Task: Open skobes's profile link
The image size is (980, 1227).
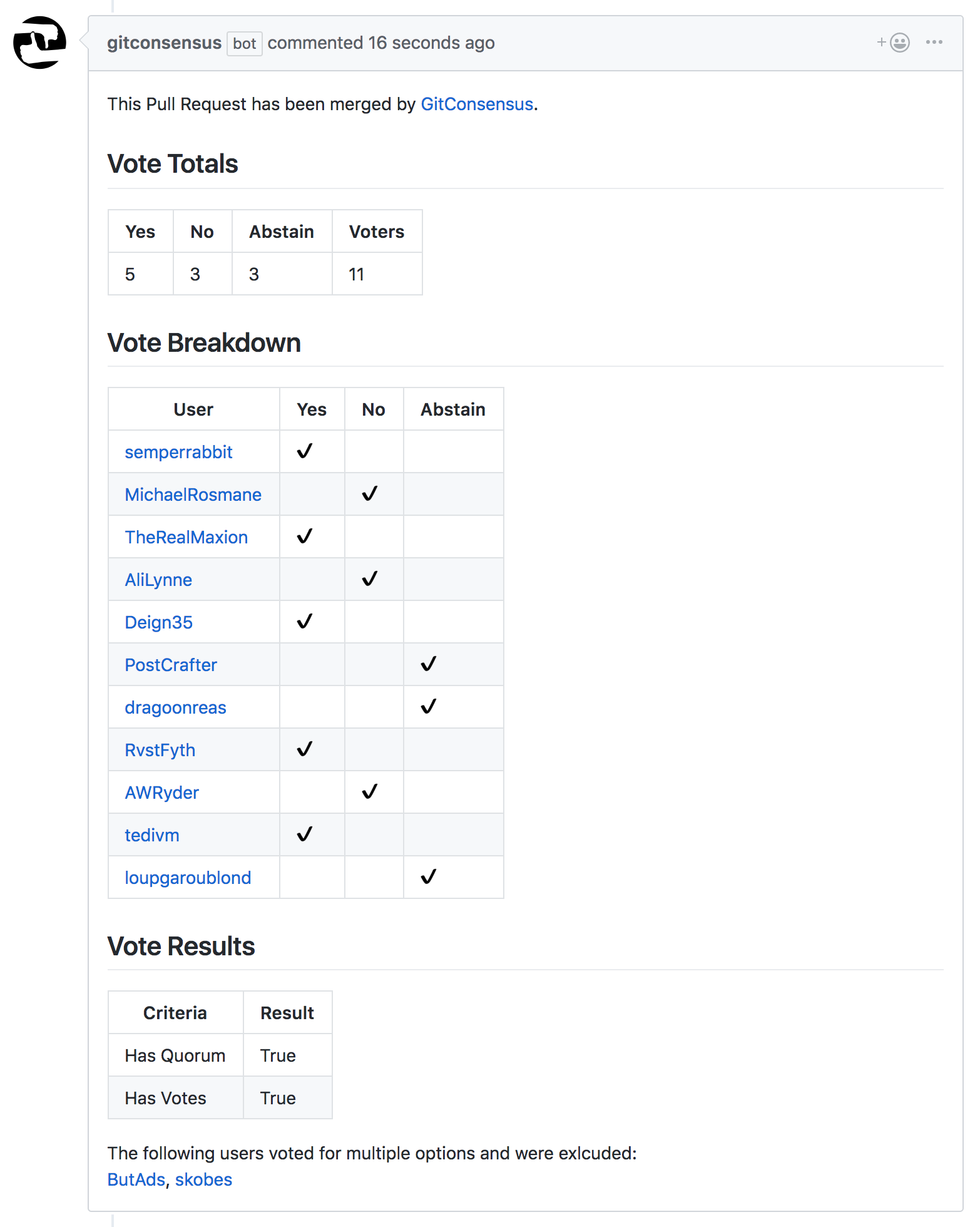Action: (x=203, y=1179)
